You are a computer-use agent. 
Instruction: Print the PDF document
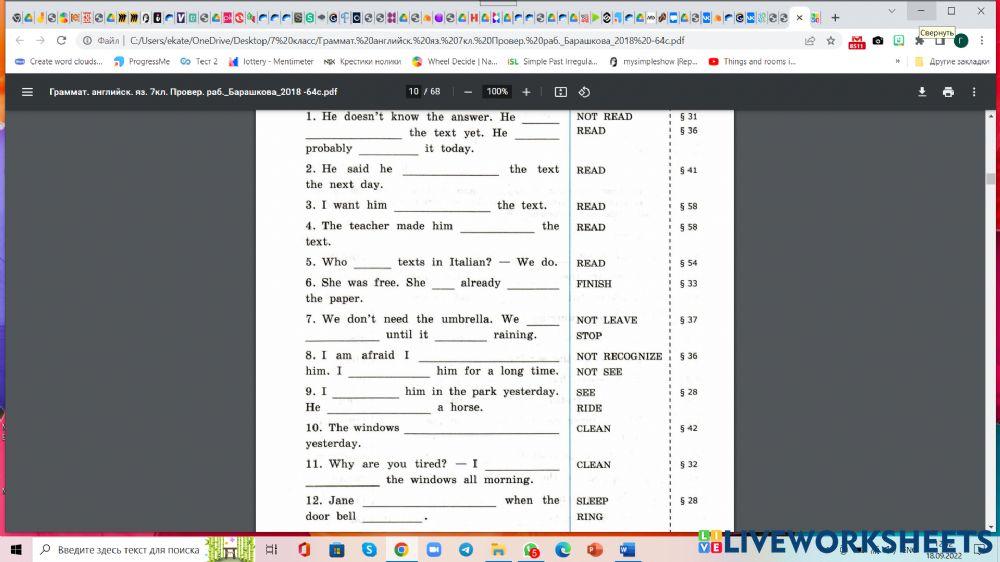point(948,92)
